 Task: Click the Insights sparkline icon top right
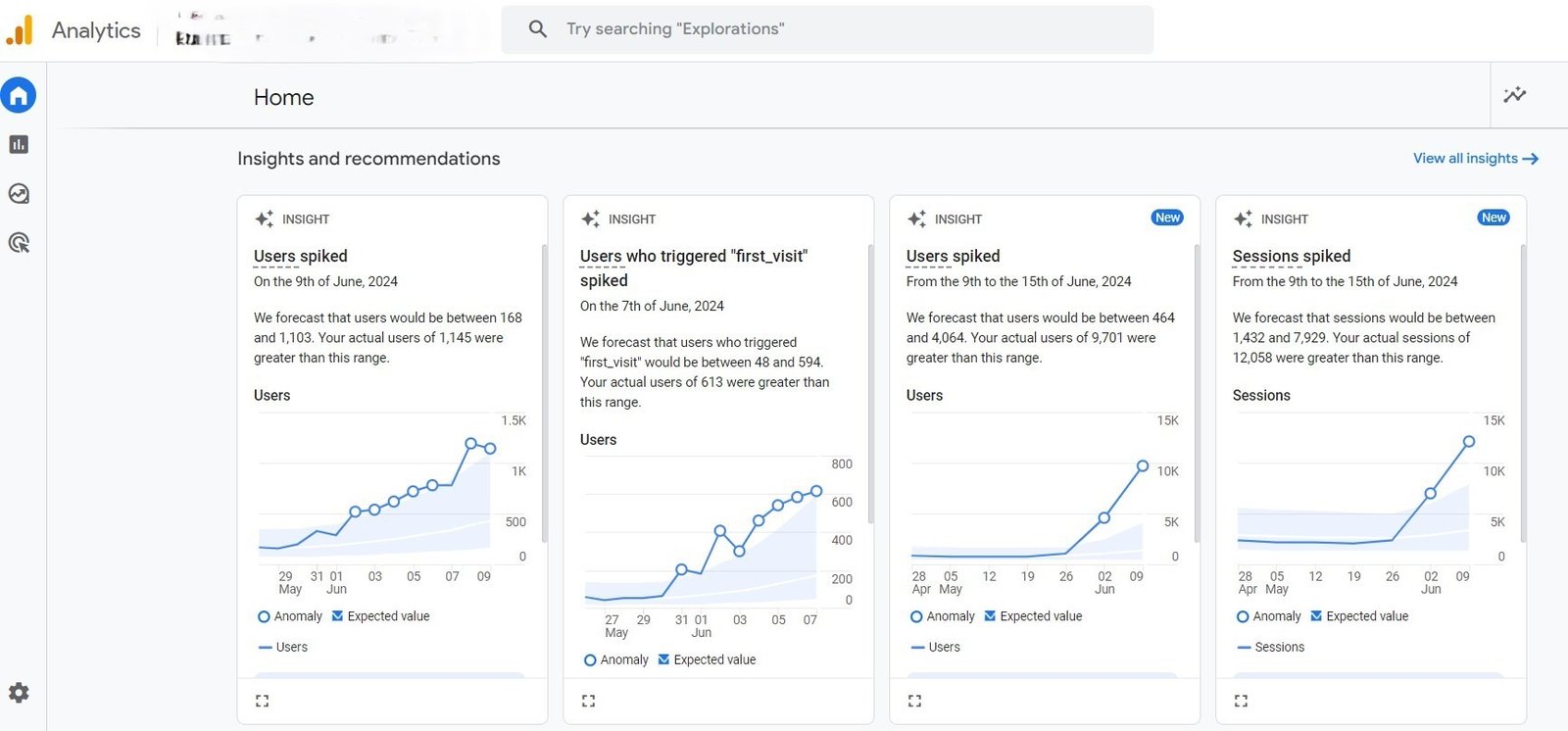[x=1514, y=95]
